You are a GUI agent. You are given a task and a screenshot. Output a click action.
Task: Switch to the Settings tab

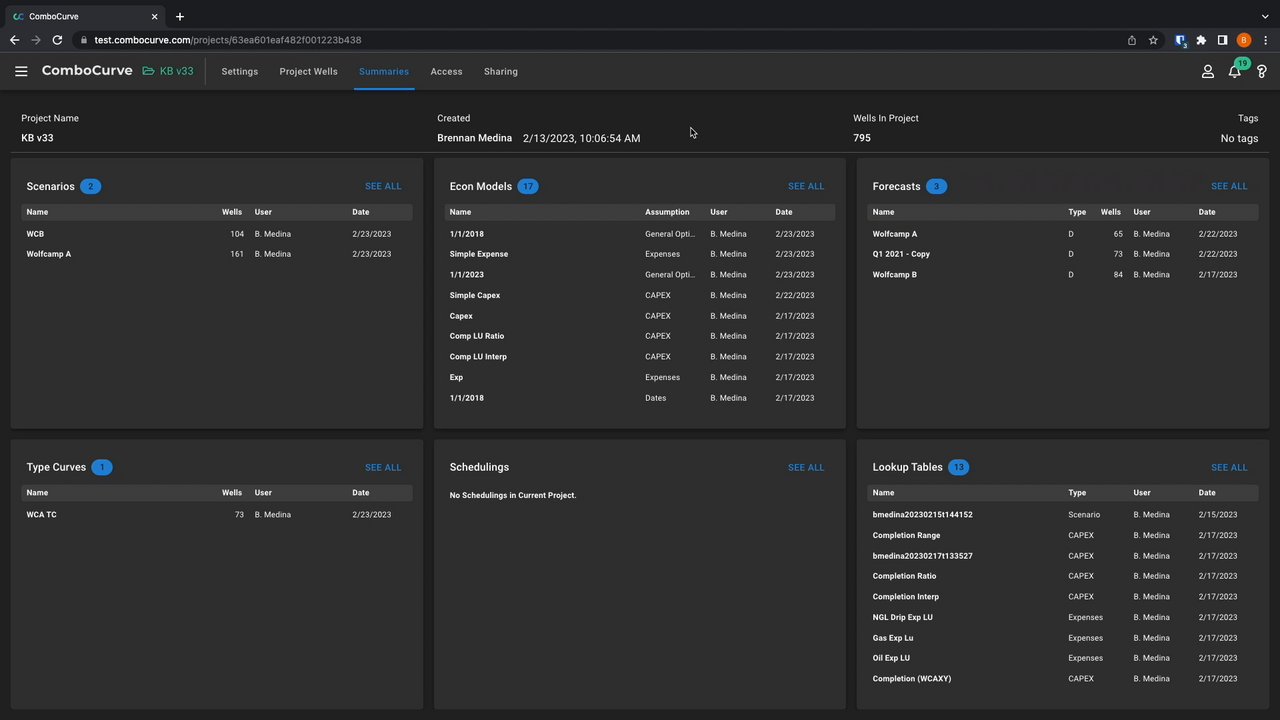(239, 72)
